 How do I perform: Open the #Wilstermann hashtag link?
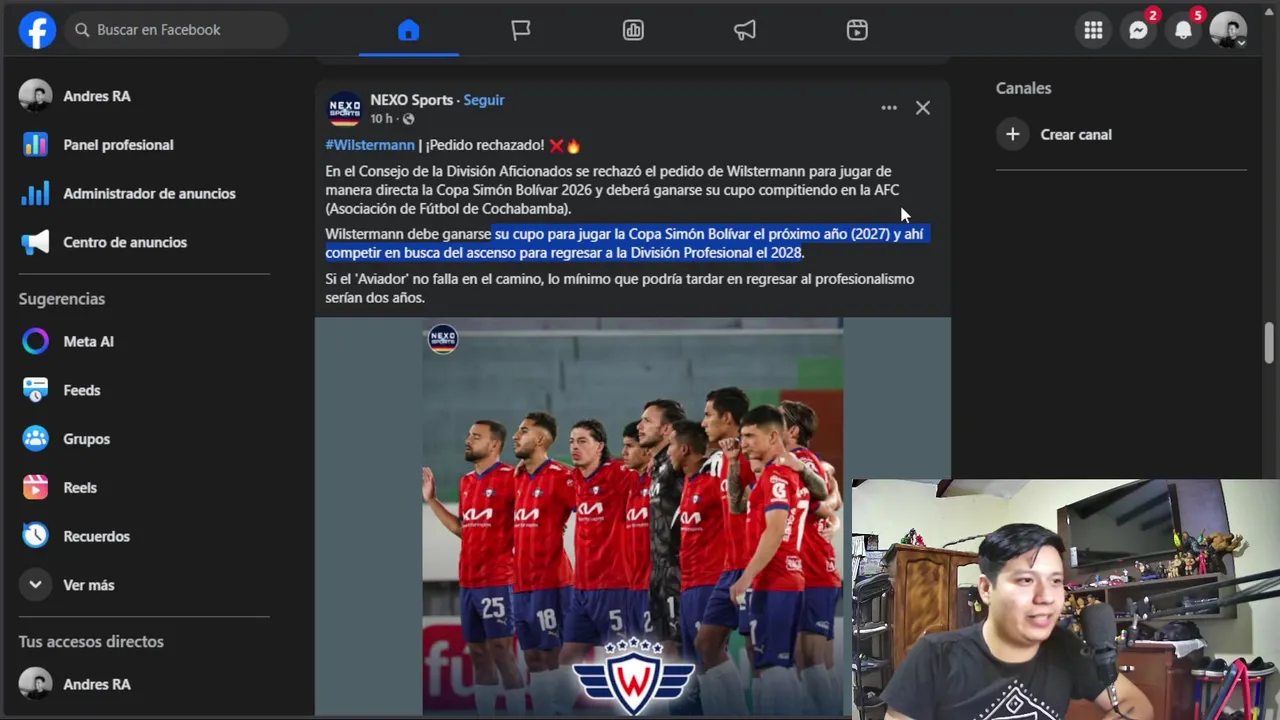tap(370, 145)
